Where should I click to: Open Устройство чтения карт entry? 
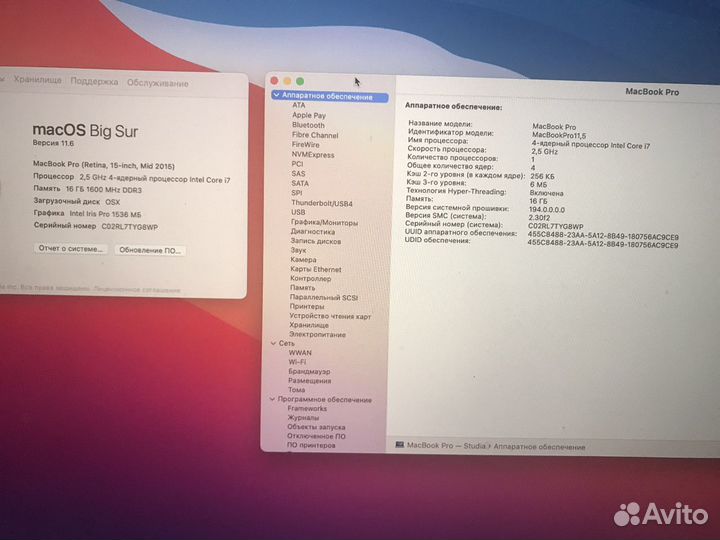(330, 316)
